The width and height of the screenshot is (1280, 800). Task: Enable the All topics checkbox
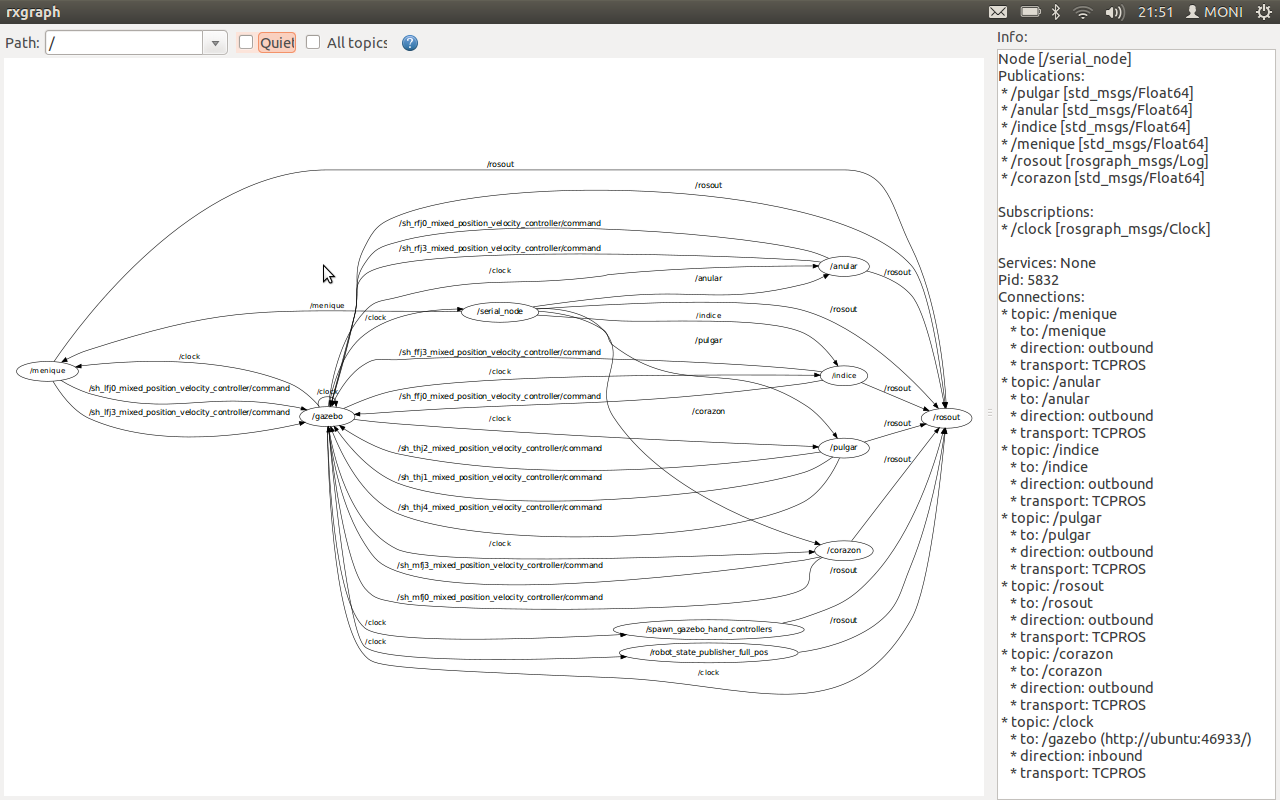(313, 43)
